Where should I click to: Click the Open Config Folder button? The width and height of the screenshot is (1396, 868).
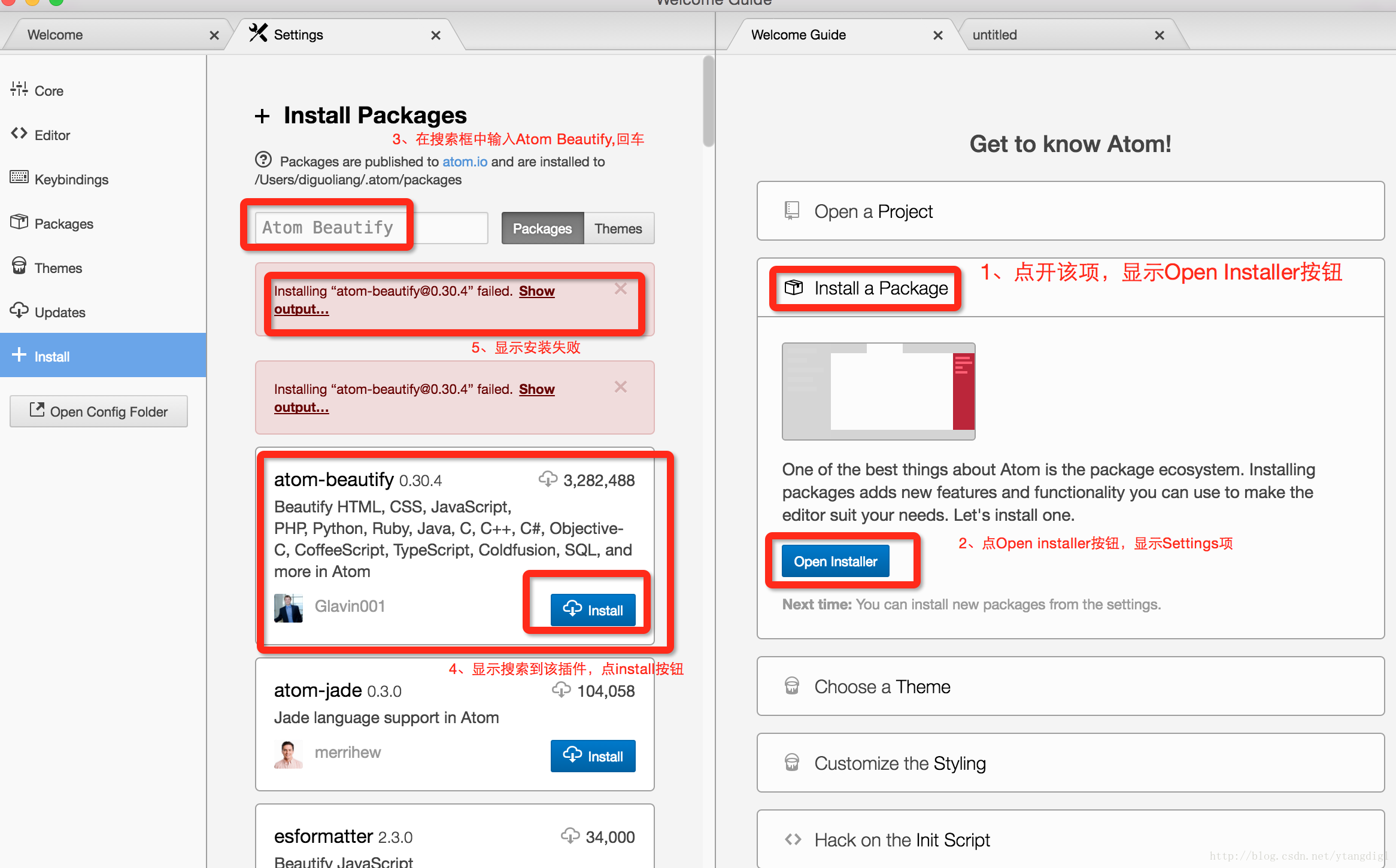(x=99, y=411)
